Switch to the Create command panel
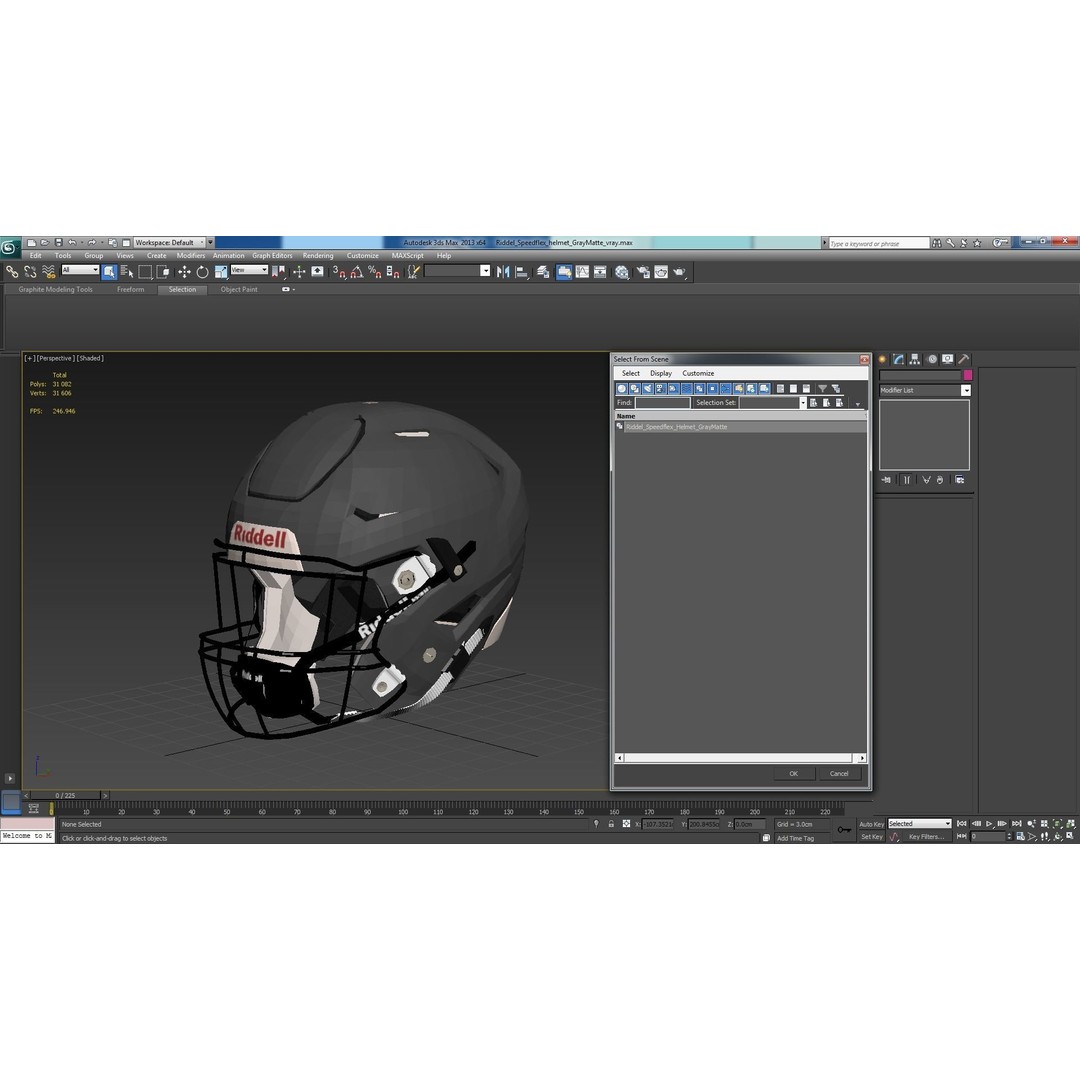This screenshot has height=1080, width=1080. [x=882, y=359]
